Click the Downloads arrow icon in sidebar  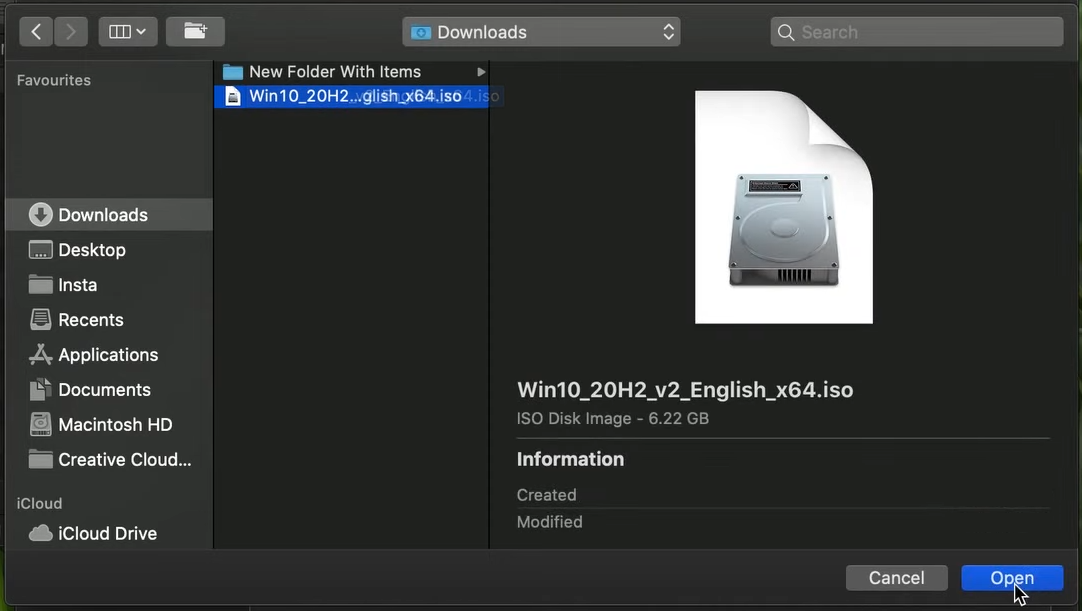point(41,215)
